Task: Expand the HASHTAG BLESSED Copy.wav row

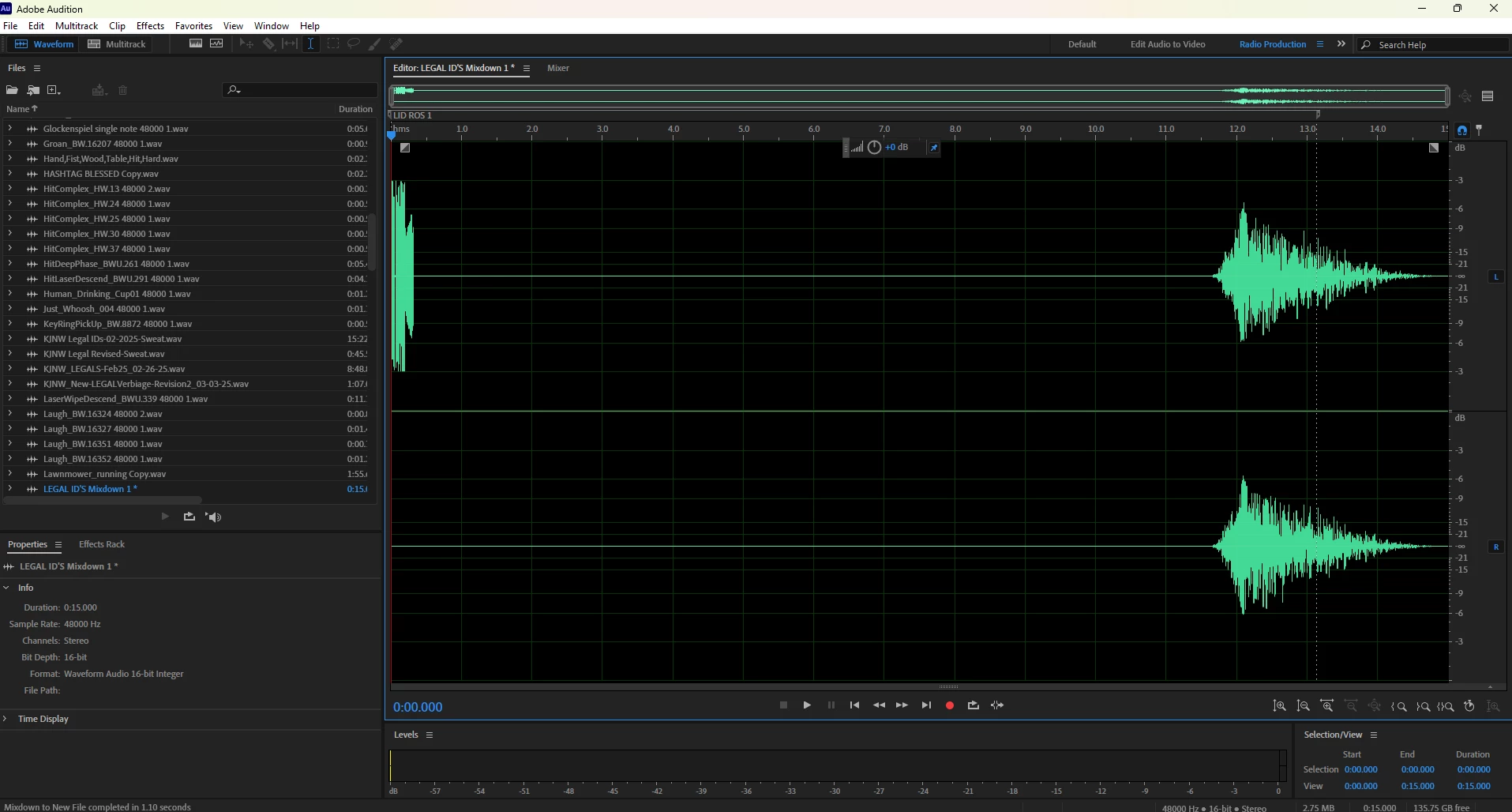Action: pyautogui.click(x=9, y=173)
